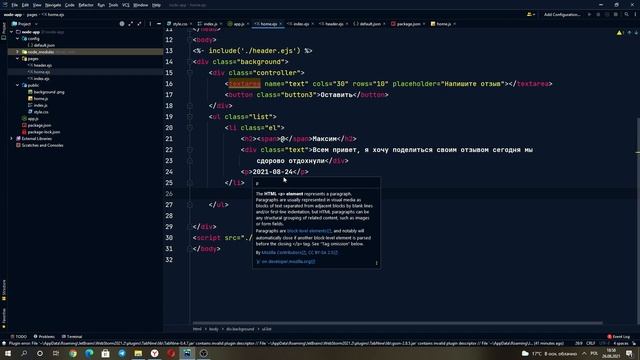Open the TODO tool window
The image size is (640, 360).
pyautogui.click(x=19, y=337)
